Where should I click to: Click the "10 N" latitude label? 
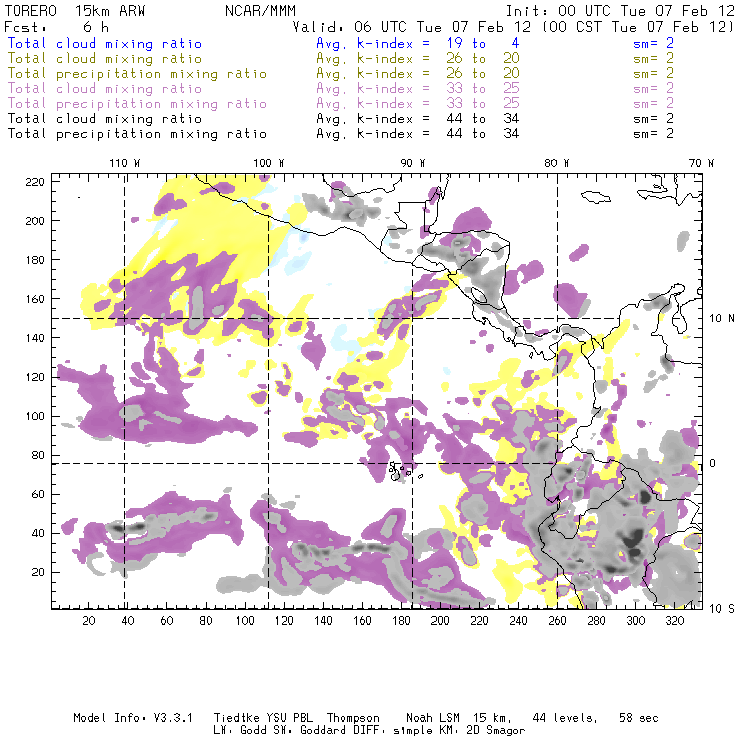[x=722, y=319]
